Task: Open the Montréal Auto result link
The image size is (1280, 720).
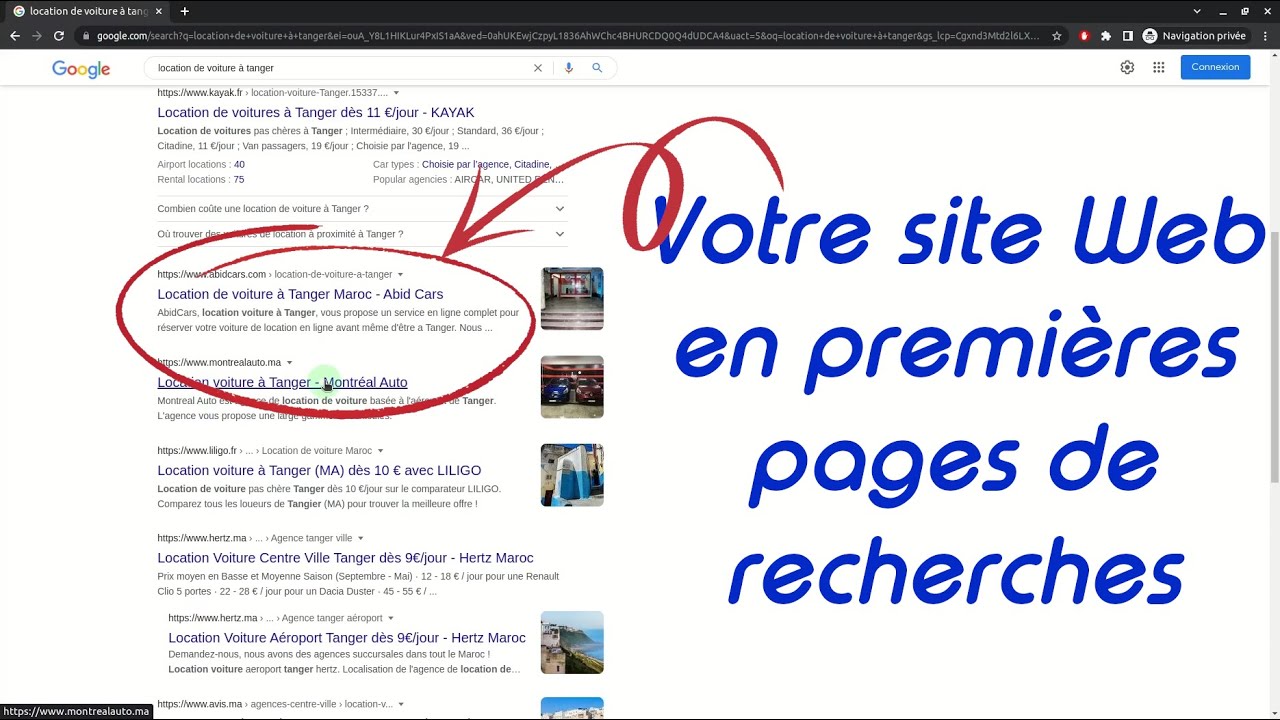Action: coord(282,382)
